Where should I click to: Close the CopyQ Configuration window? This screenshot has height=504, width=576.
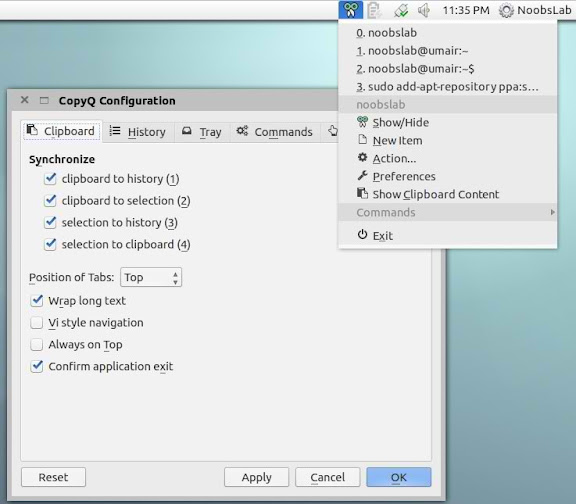coord(25,100)
